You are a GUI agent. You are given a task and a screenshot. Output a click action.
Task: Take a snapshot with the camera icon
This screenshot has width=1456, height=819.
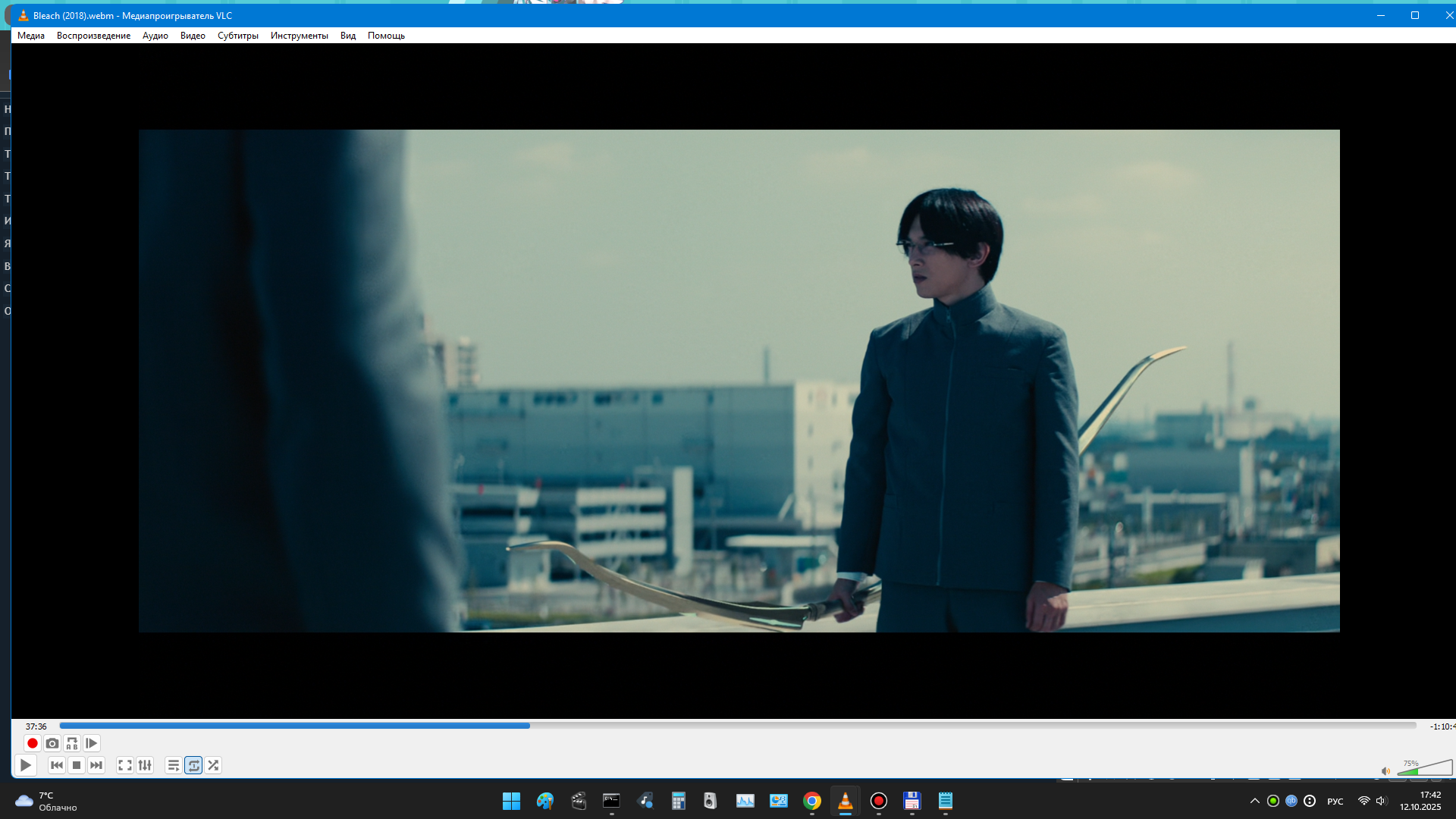pyautogui.click(x=52, y=743)
